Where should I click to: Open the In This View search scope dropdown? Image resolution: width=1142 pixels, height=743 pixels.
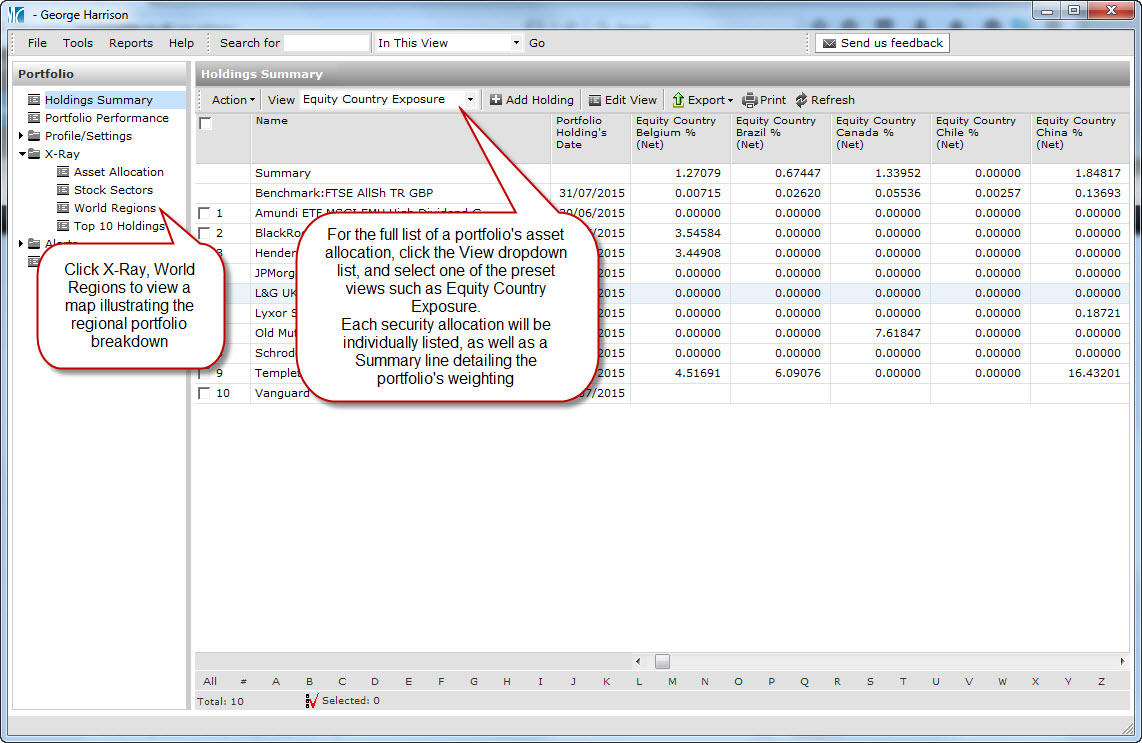(x=516, y=44)
